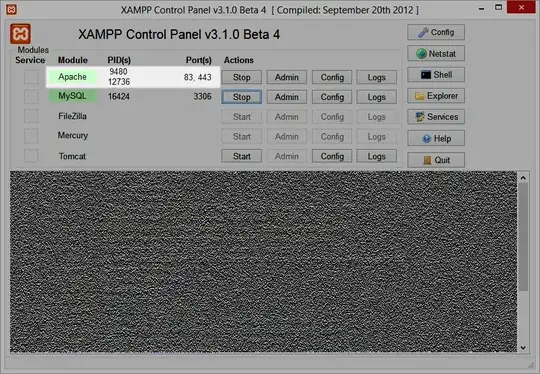This screenshot has height=374, width=540.
Task: Start the Tomcat module
Action: click(241, 156)
